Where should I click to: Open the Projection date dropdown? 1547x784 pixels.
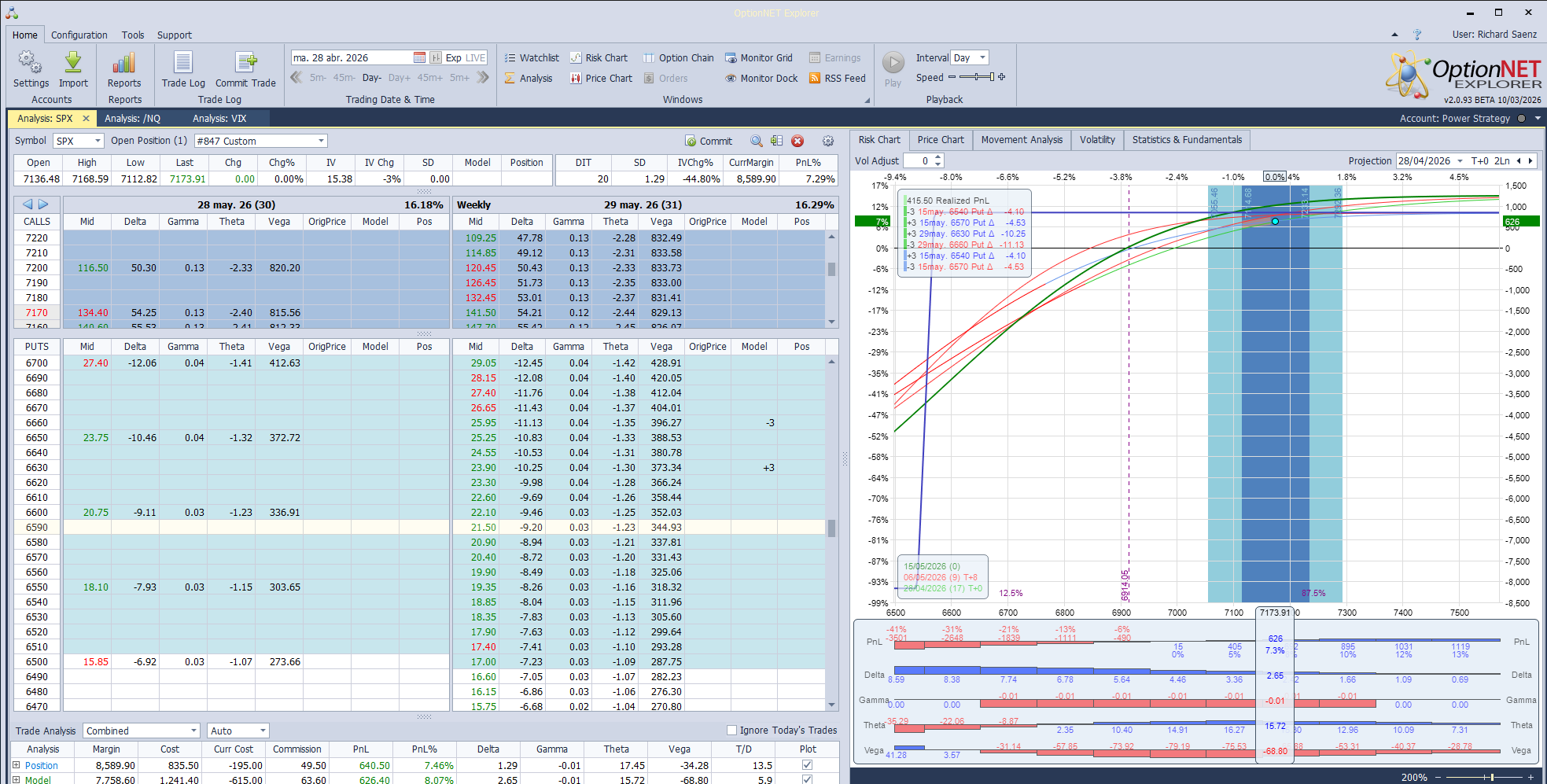[1460, 160]
